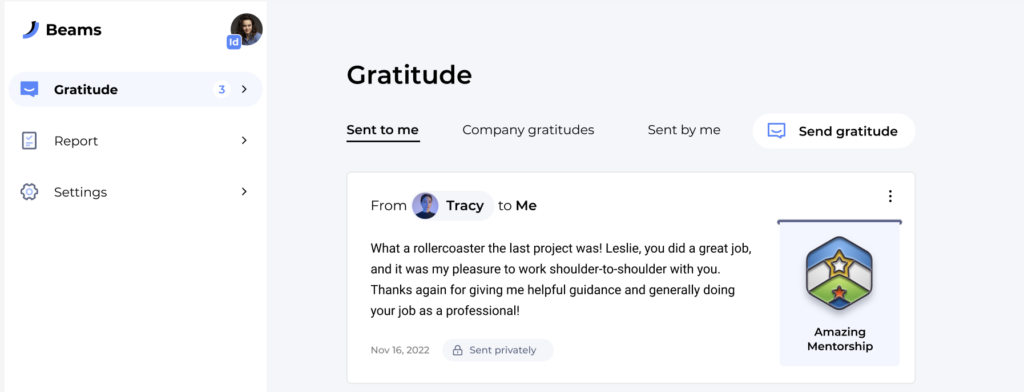Switch to the Company gratitudes tab
The image size is (1024, 392).
528,130
